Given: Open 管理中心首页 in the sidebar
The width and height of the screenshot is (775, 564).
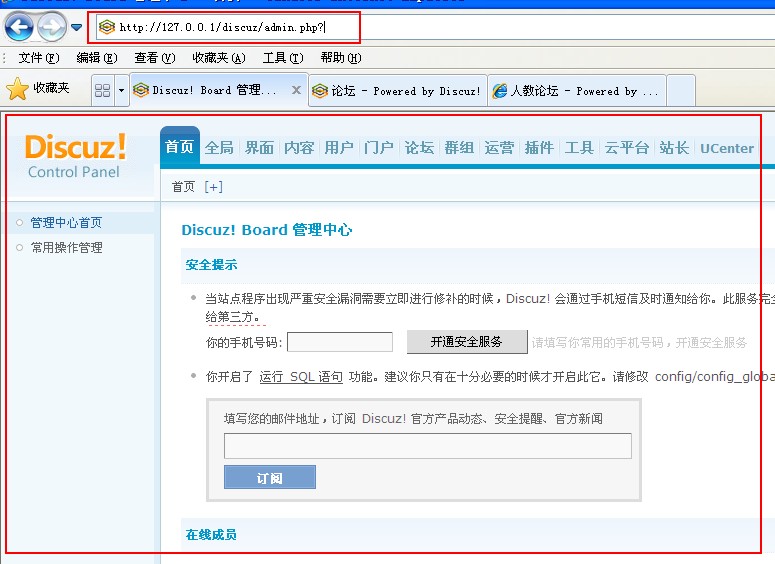Looking at the screenshot, I should click(66, 222).
